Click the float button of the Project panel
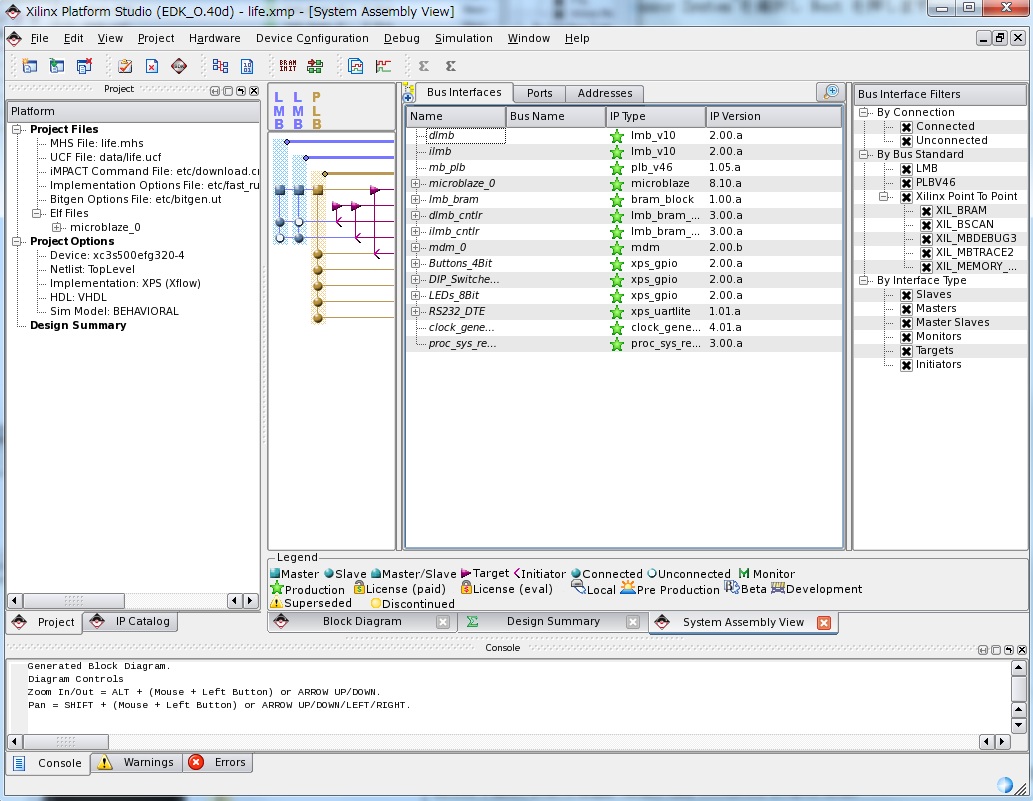 coord(240,91)
